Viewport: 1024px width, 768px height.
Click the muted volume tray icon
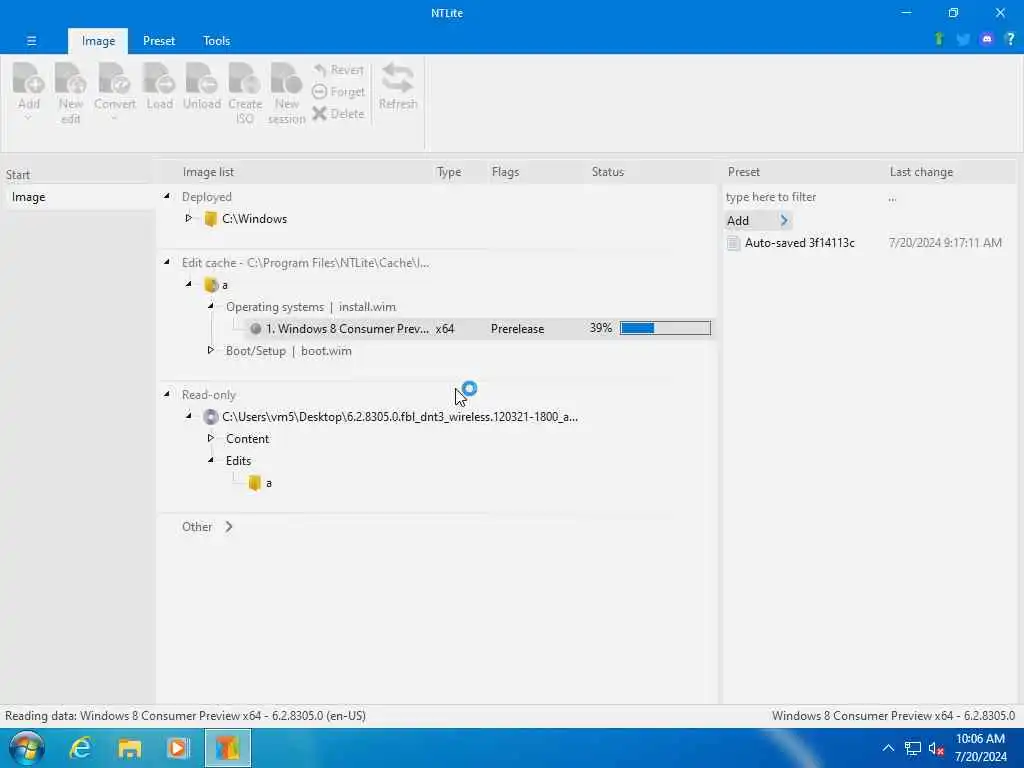937,748
